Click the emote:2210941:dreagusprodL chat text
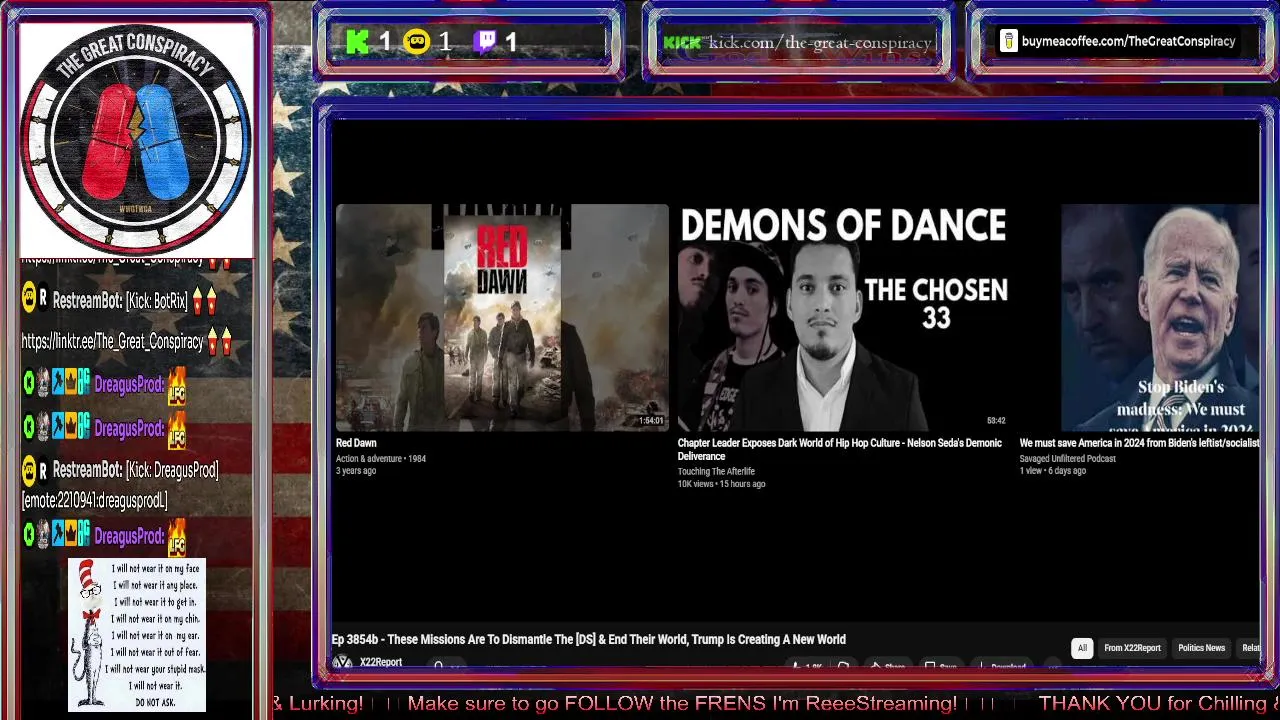 point(94,500)
